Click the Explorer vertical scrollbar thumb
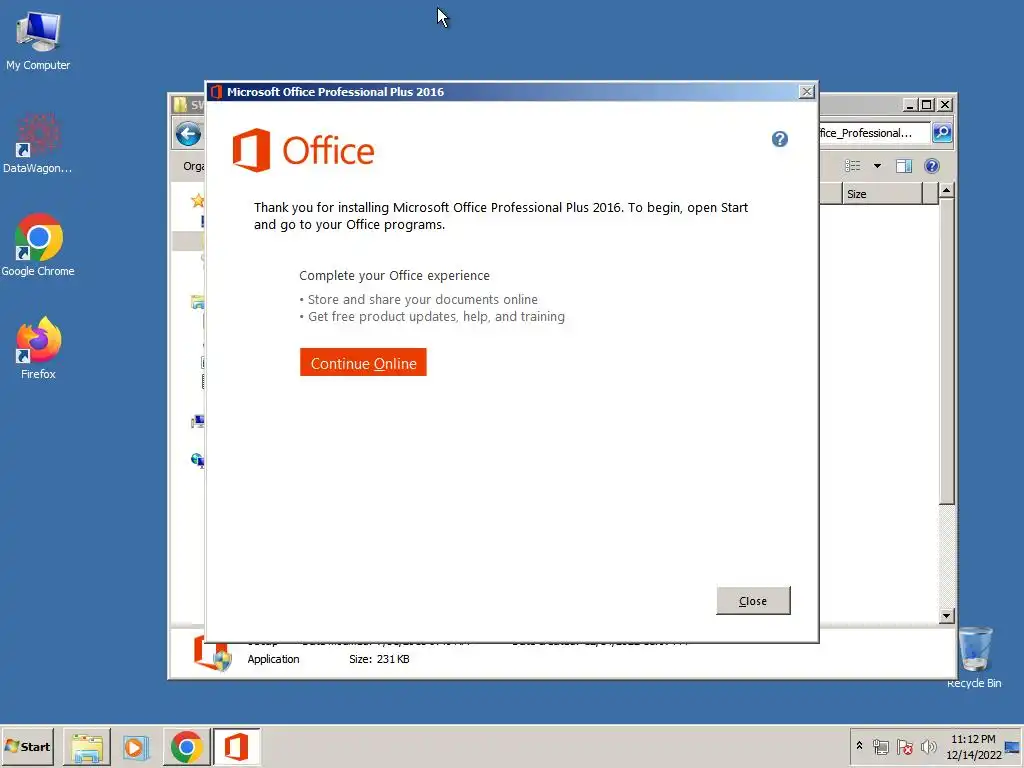 coord(946,351)
